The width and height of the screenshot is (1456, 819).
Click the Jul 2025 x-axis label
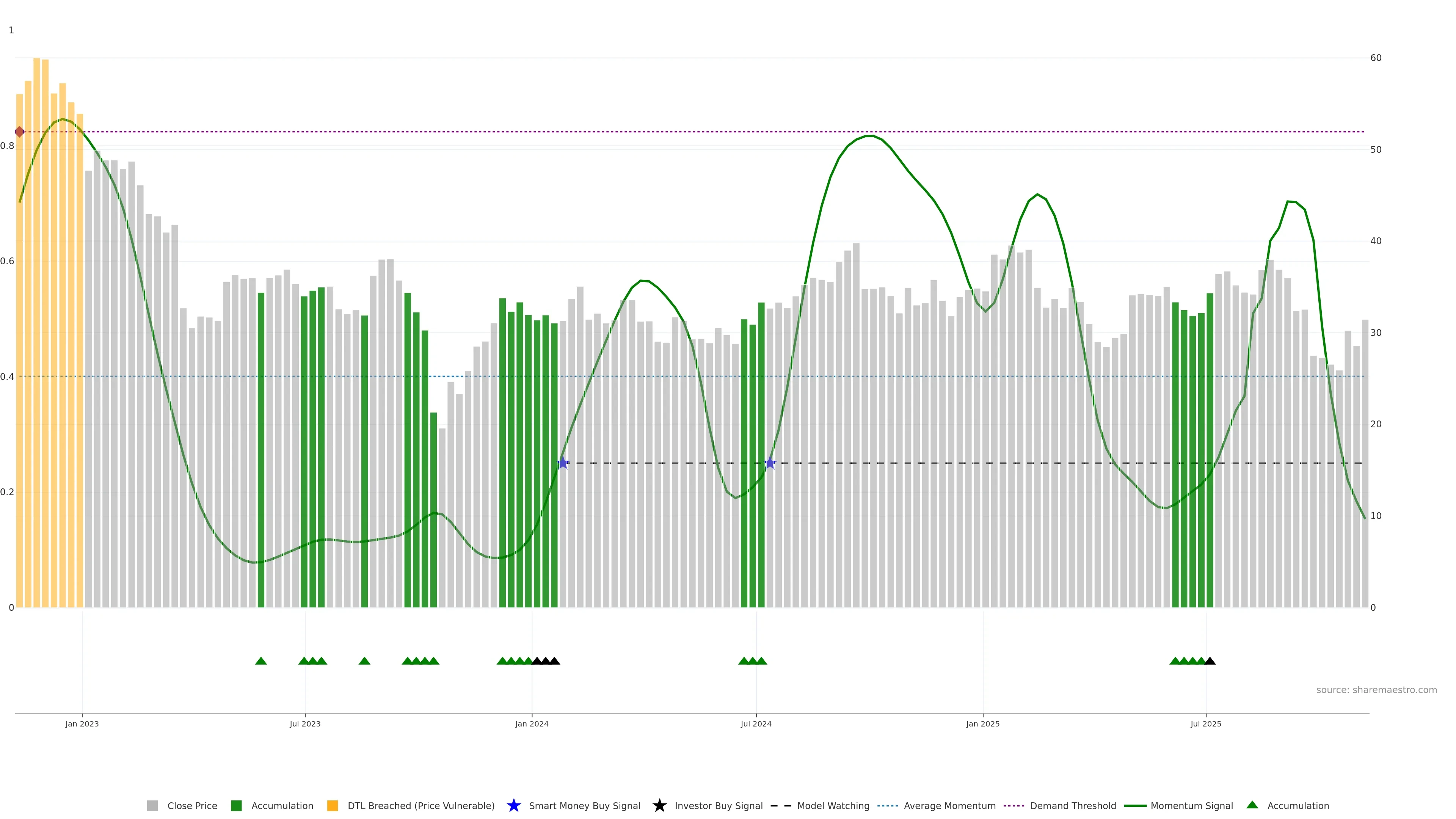[1206, 724]
